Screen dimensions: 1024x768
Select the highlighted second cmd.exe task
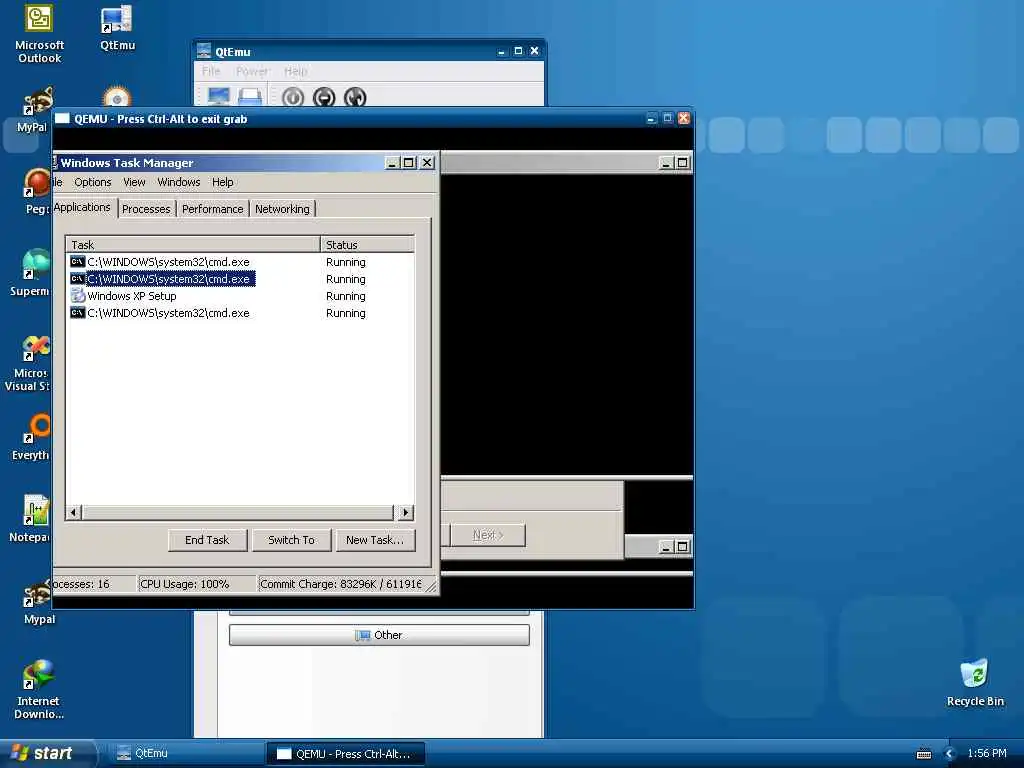(240, 279)
